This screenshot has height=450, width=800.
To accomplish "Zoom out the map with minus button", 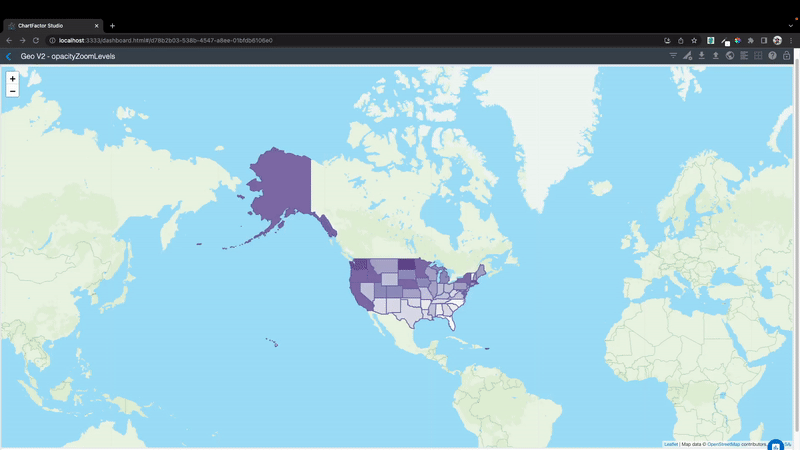I will pyautogui.click(x=12, y=91).
